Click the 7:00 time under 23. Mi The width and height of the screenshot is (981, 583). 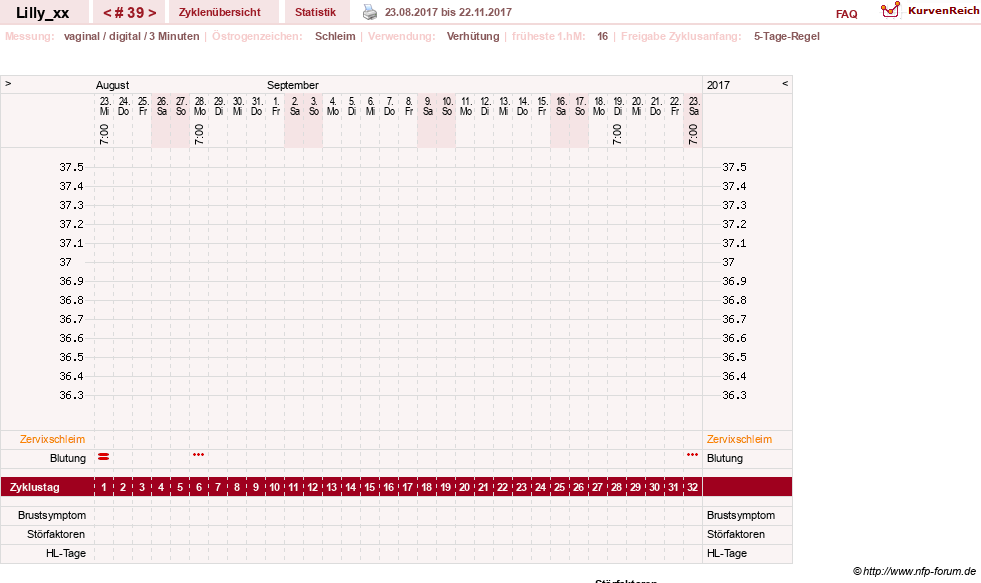point(104,134)
